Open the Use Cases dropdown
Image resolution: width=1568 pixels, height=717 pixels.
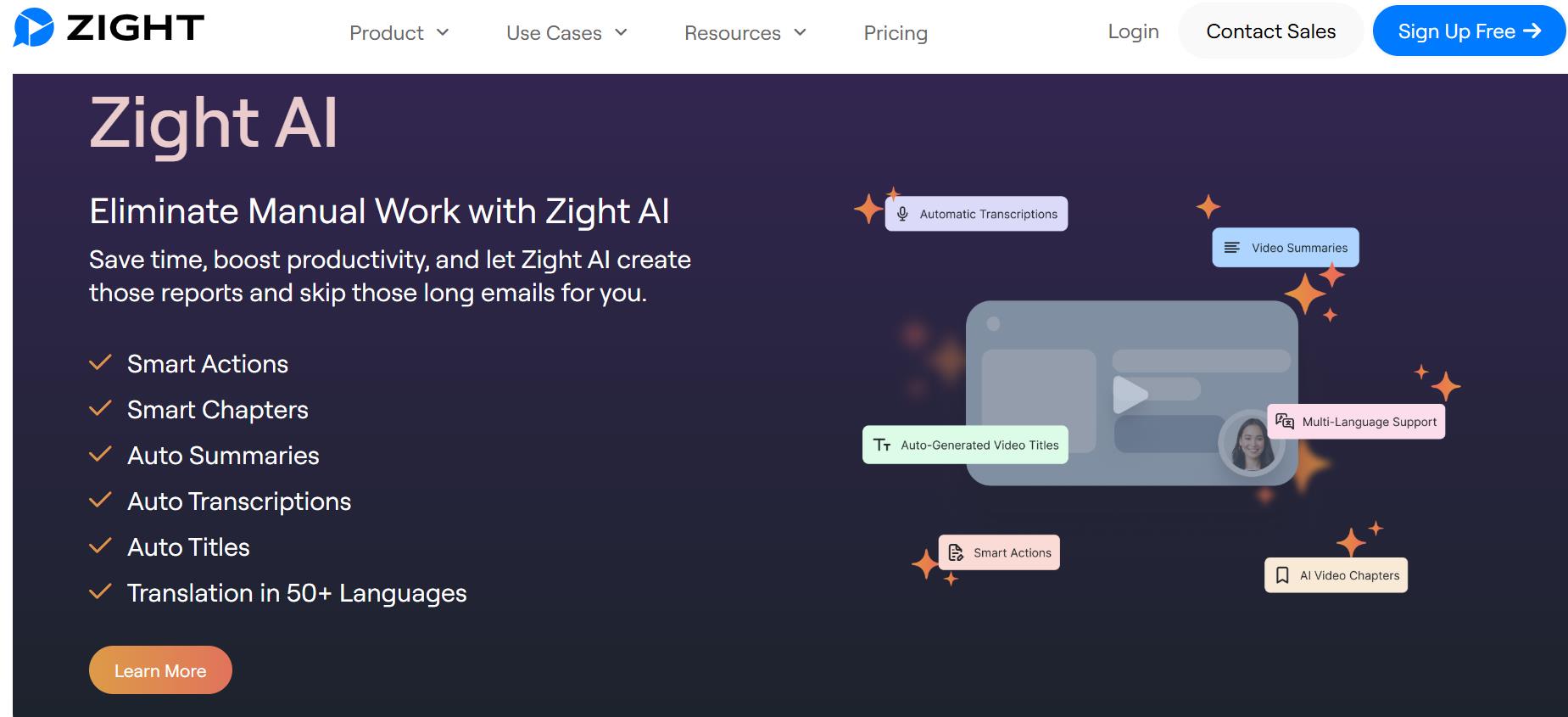pos(566,33)
